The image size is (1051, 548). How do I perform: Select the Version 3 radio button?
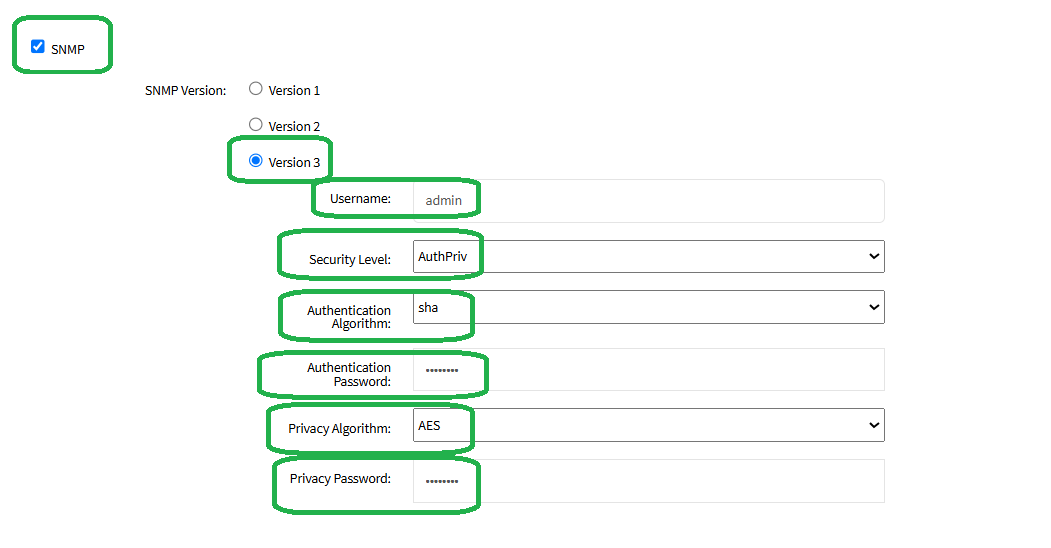click(x=256, y=161)
